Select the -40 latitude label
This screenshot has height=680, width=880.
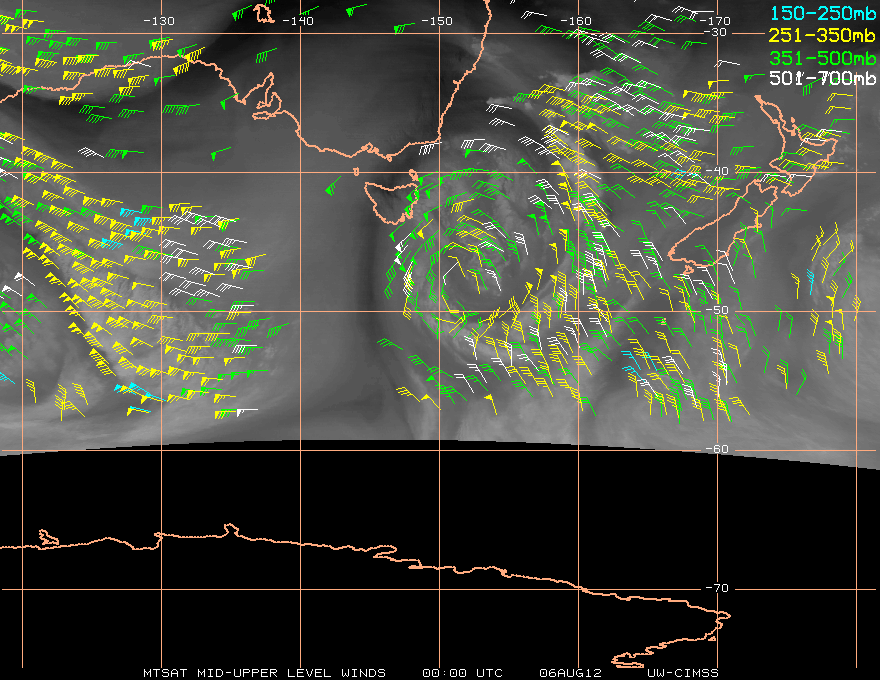(716, 171)
